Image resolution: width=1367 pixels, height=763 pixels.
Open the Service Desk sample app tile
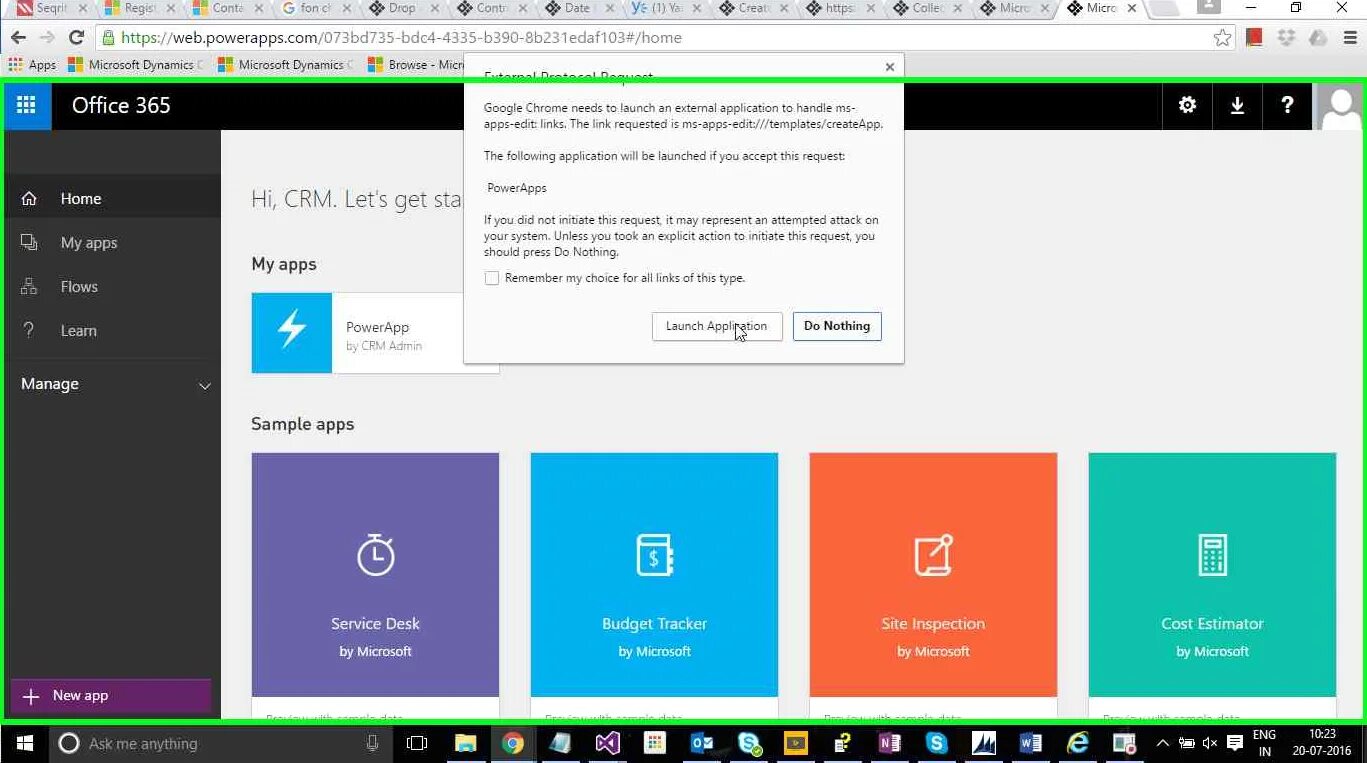(375, 575)
